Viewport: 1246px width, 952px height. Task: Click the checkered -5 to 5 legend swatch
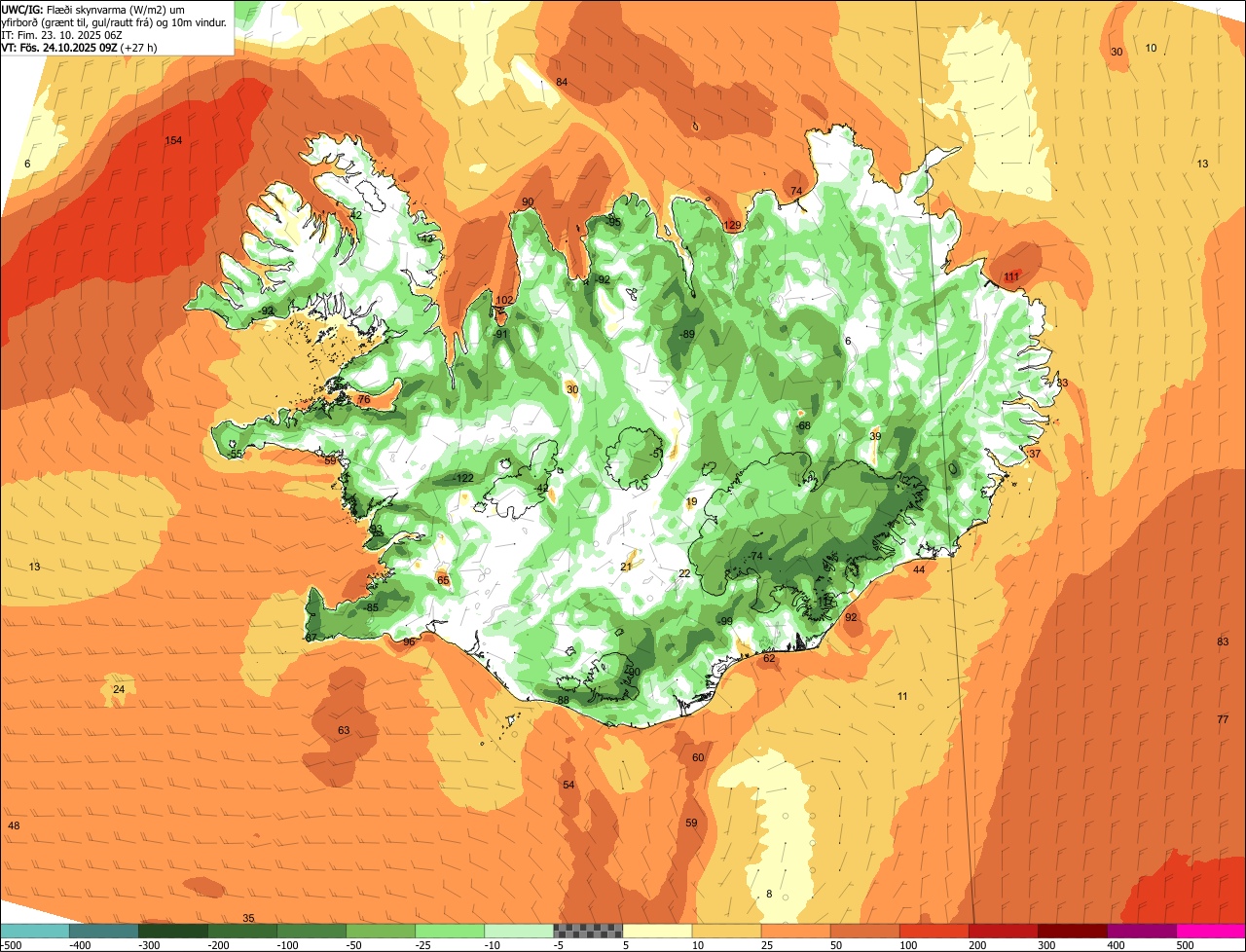588,931
